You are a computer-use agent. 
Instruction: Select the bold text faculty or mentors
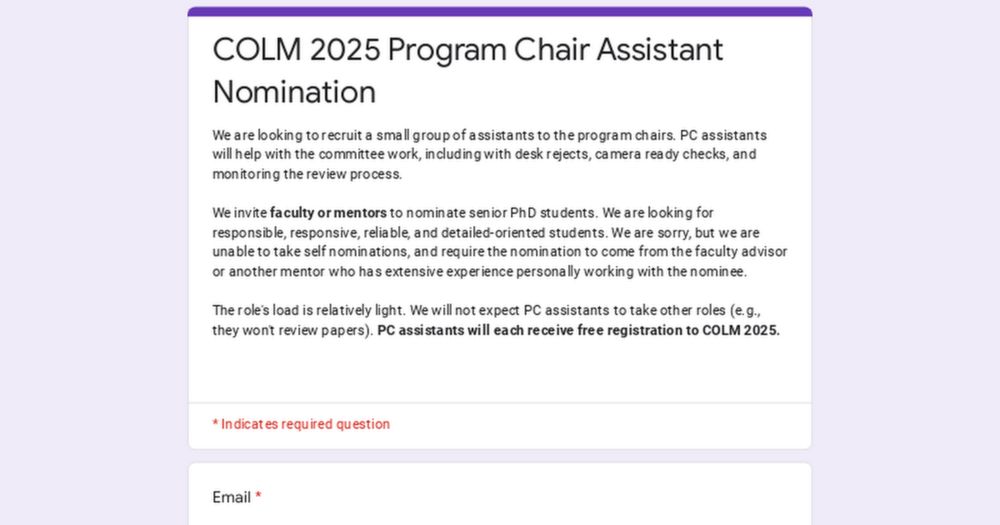click(328, 213)
